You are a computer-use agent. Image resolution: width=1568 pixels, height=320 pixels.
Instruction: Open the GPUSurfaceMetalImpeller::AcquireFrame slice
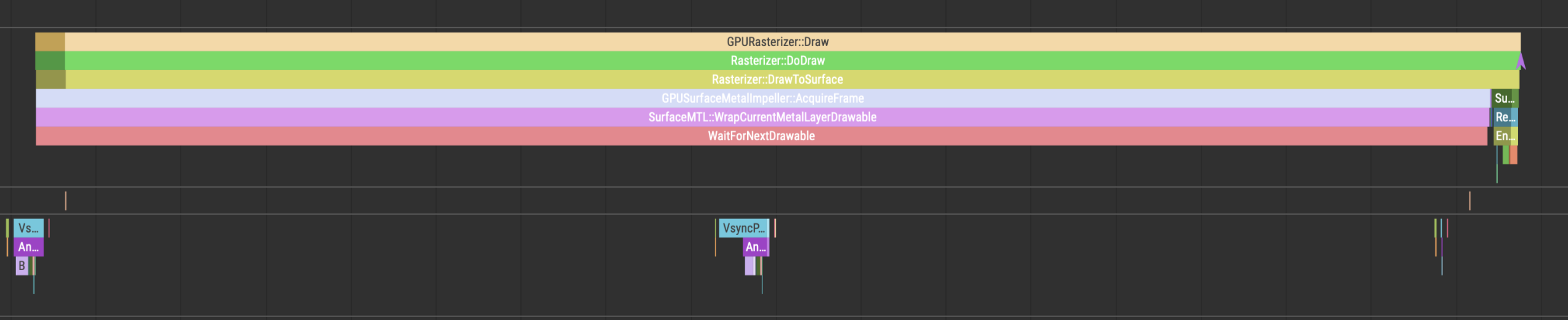[762, 98]
